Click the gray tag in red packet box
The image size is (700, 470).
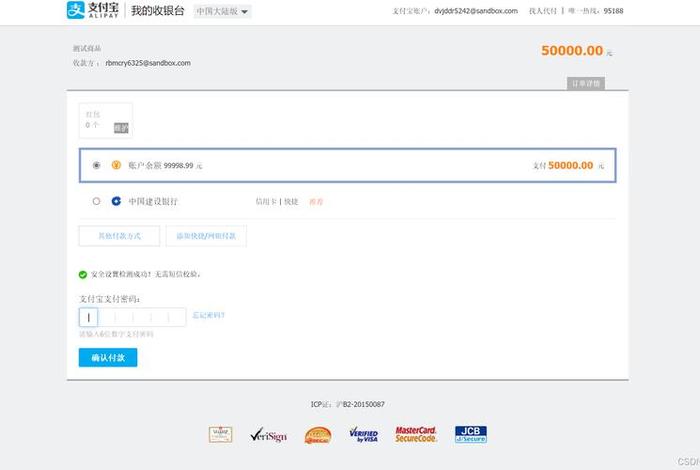121,128
